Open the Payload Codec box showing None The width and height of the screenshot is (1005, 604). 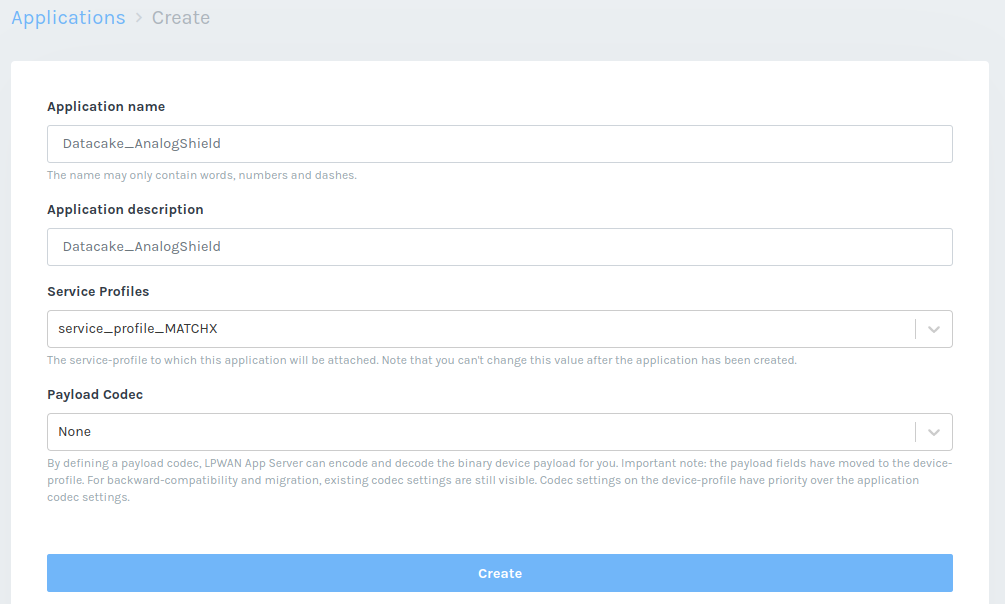[x=480, y=432]
